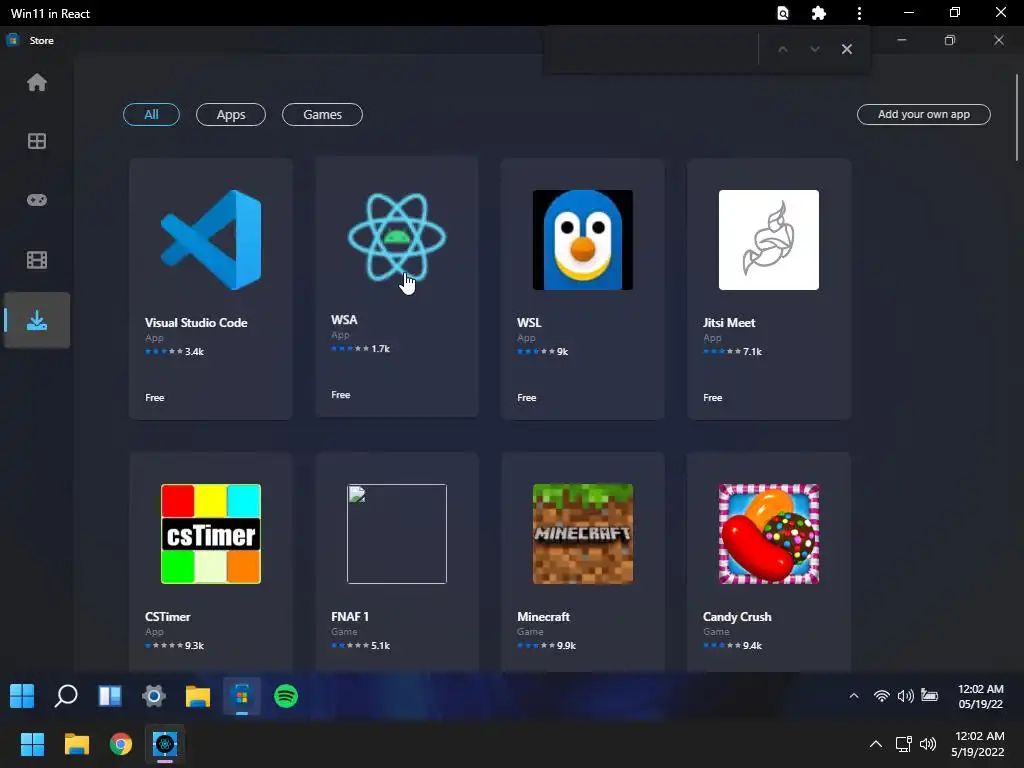Maximize the Store window
1024x768 pixels.
(x=950, y=40)
